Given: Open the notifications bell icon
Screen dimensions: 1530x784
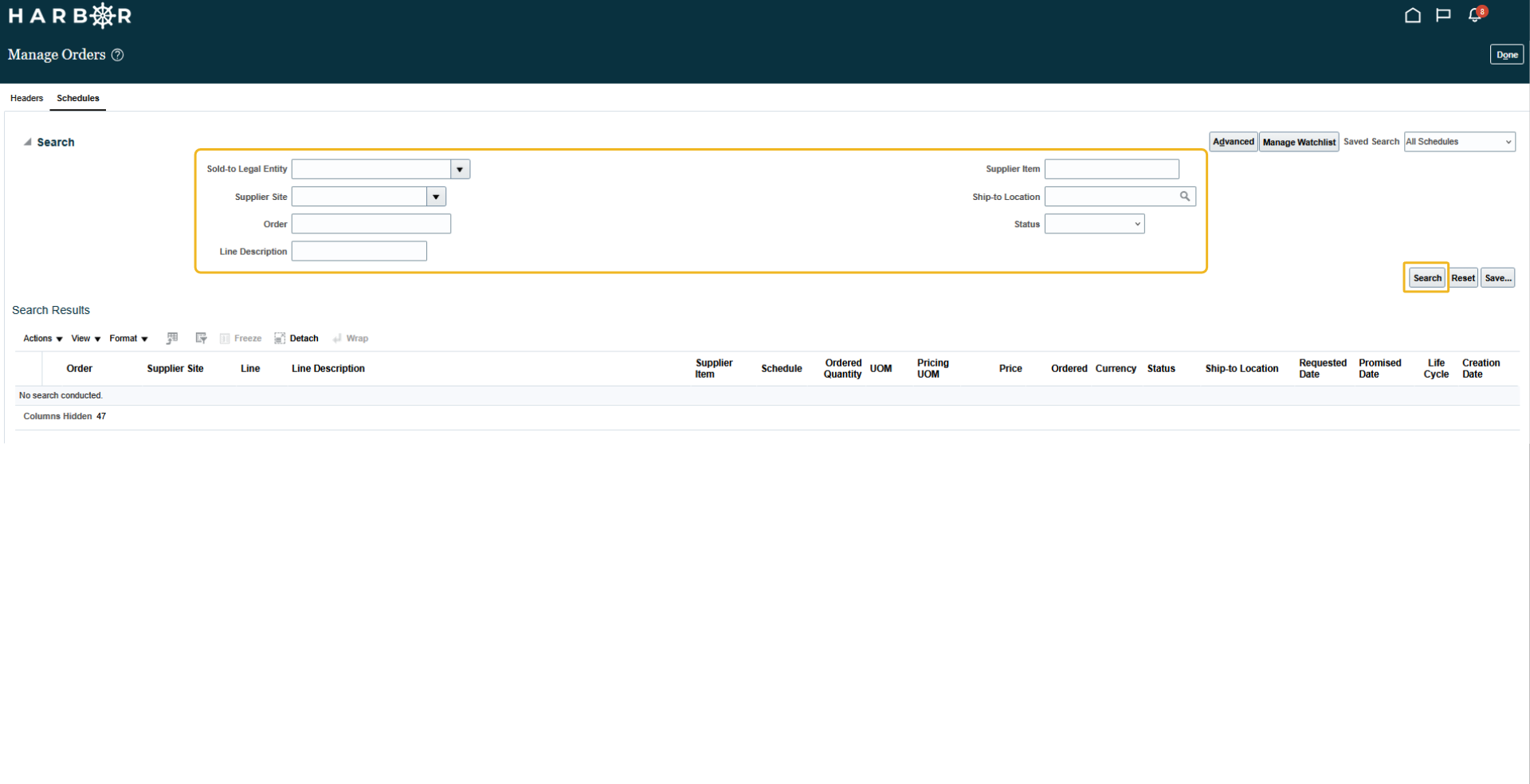Looking at the screenshot, I should coord(1476,14).
